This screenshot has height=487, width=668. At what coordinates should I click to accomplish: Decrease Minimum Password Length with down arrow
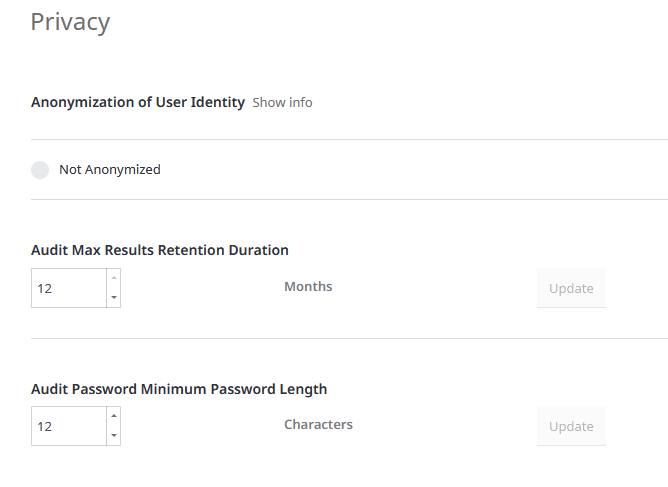113,436
